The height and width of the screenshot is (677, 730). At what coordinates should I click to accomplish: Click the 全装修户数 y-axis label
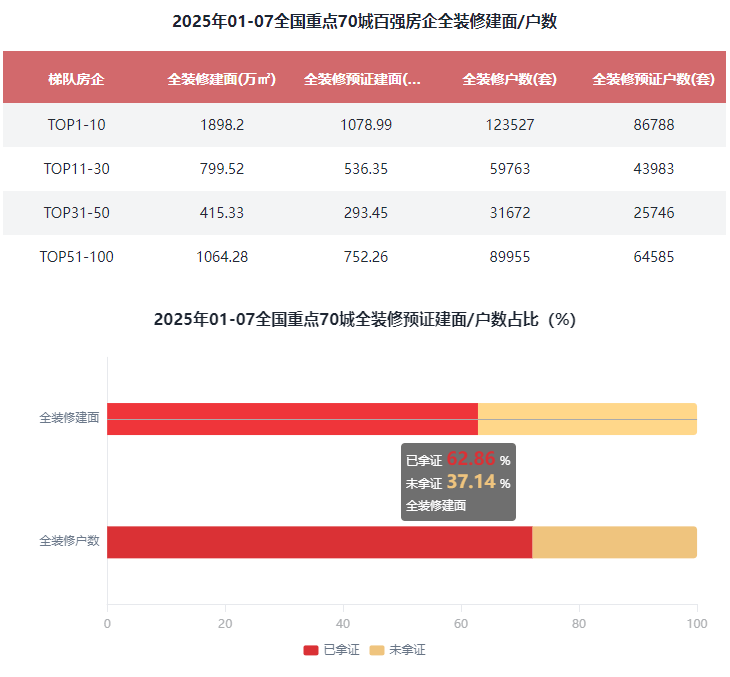pos(69,541)
